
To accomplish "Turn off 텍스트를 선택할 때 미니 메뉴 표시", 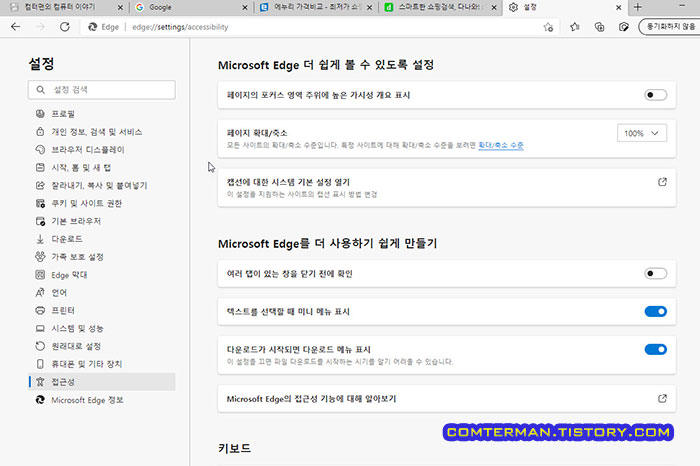I will 655,311.
